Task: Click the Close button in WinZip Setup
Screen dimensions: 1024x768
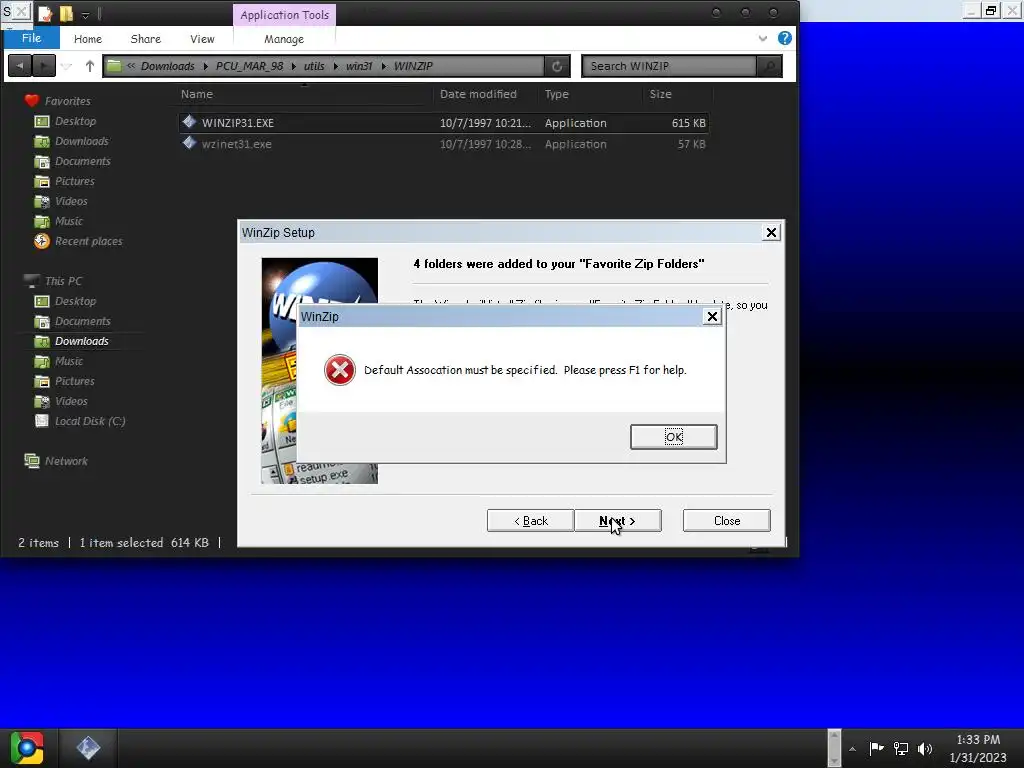Action: pyautogui.click(x=727, y=520)
